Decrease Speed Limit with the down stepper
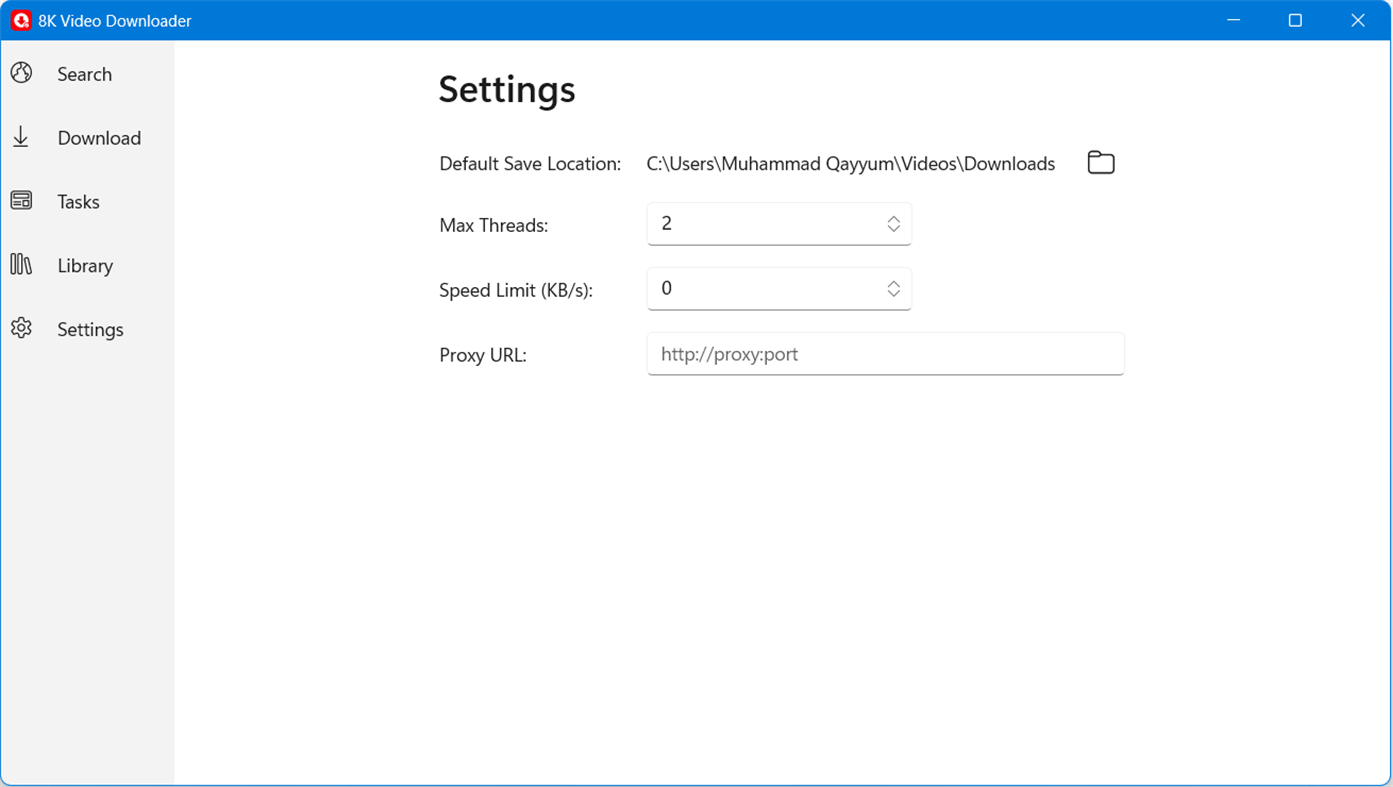This screenshot has height=787, width=1393. 893,295
